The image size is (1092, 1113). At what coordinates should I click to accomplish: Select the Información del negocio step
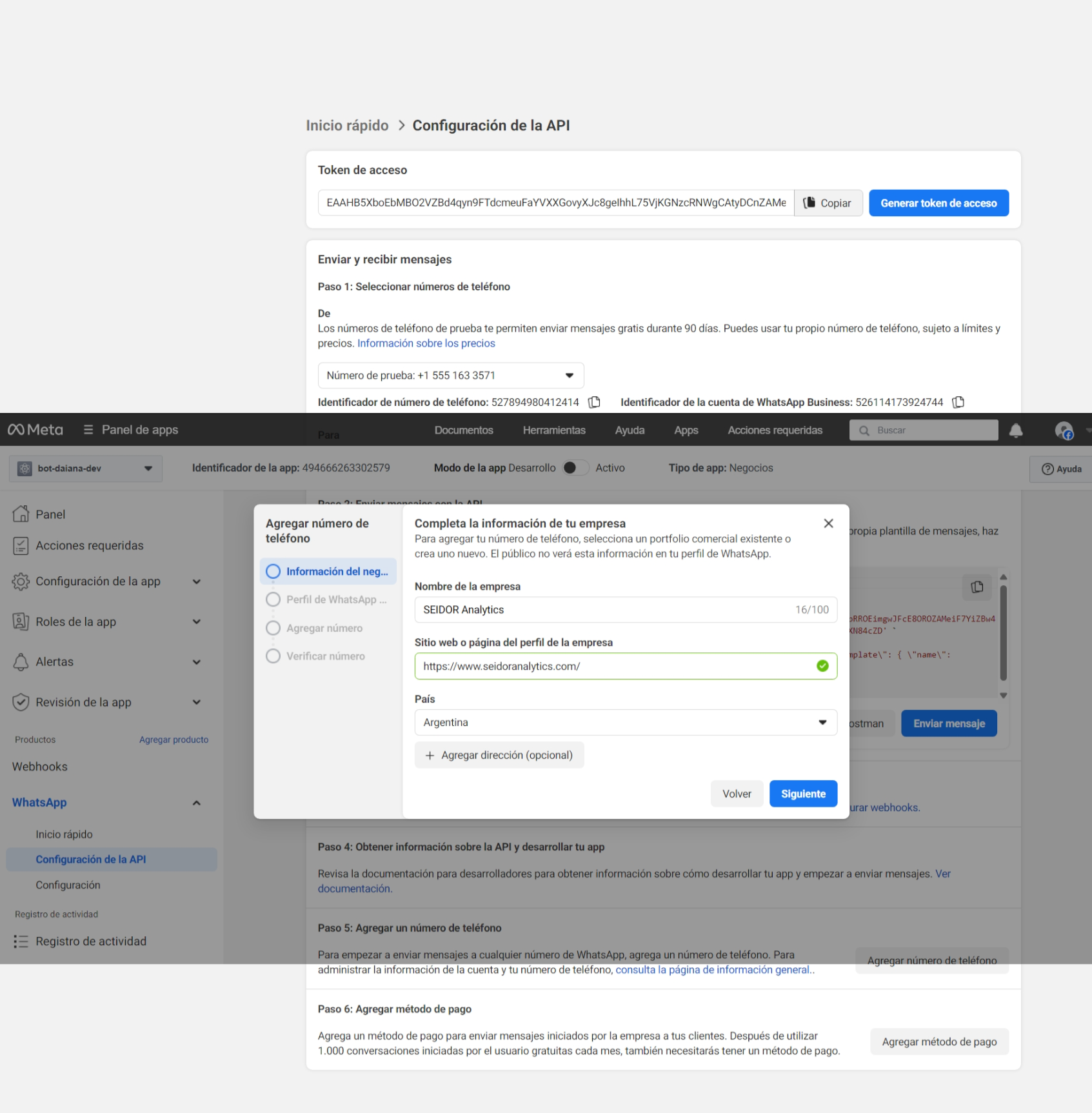328,572
